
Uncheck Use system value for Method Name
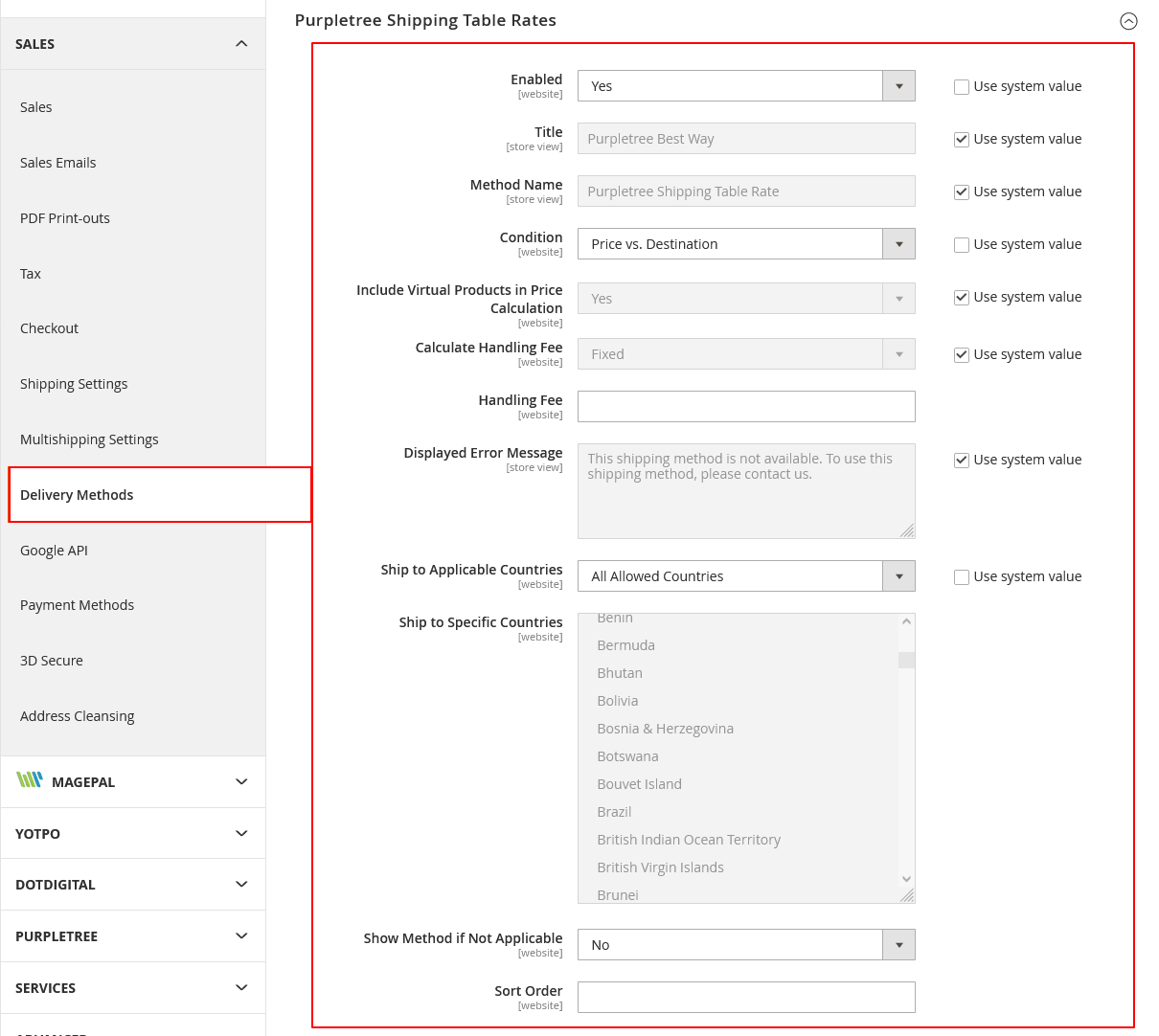point(962,192)
